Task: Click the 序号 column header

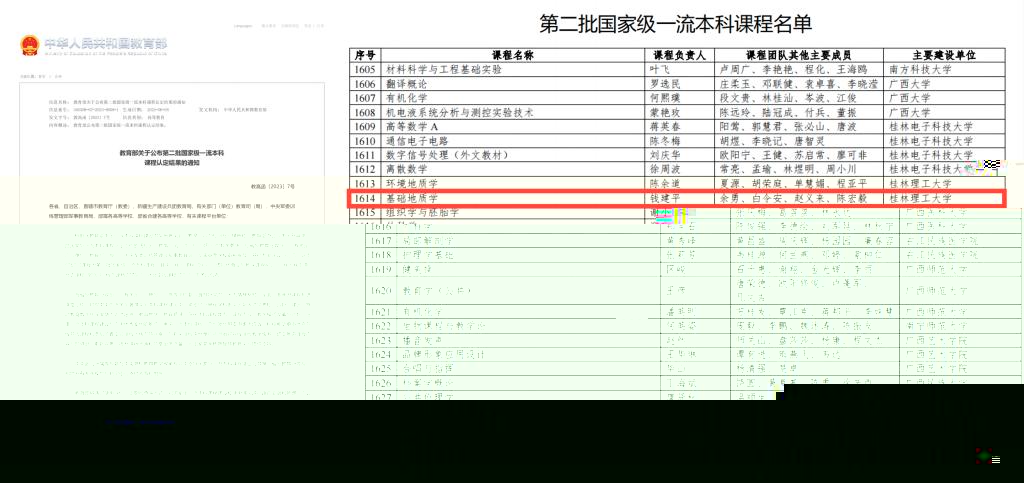Action: tap(365, 55)
